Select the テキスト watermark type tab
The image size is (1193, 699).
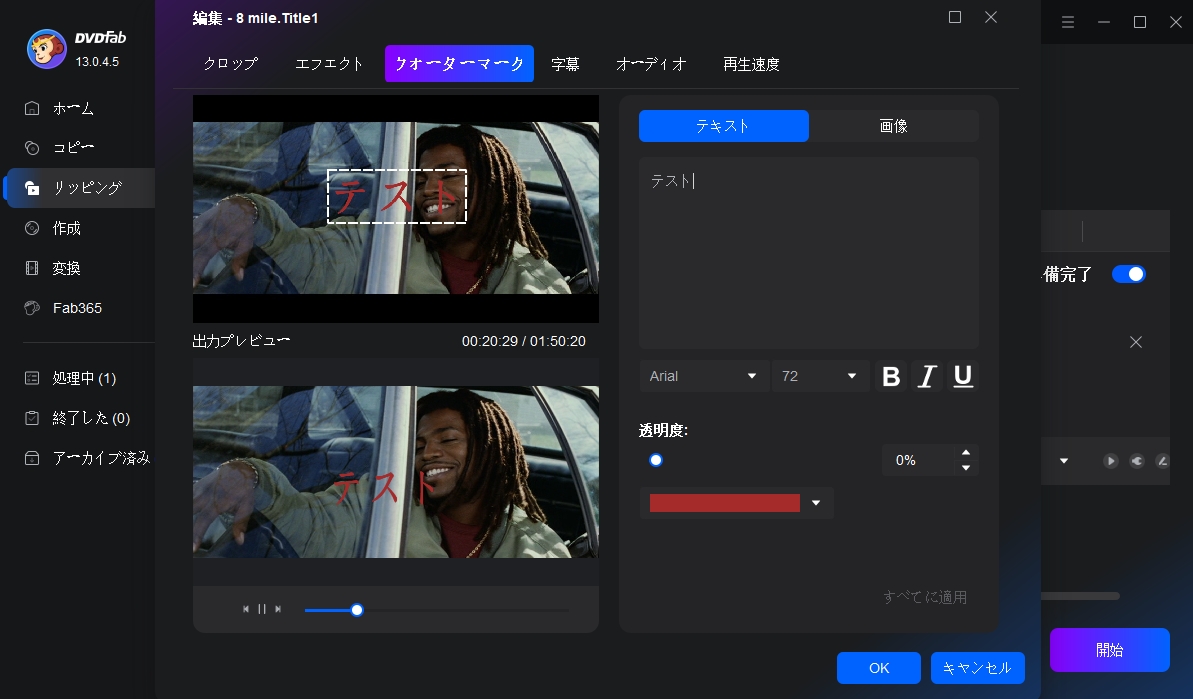724,126
